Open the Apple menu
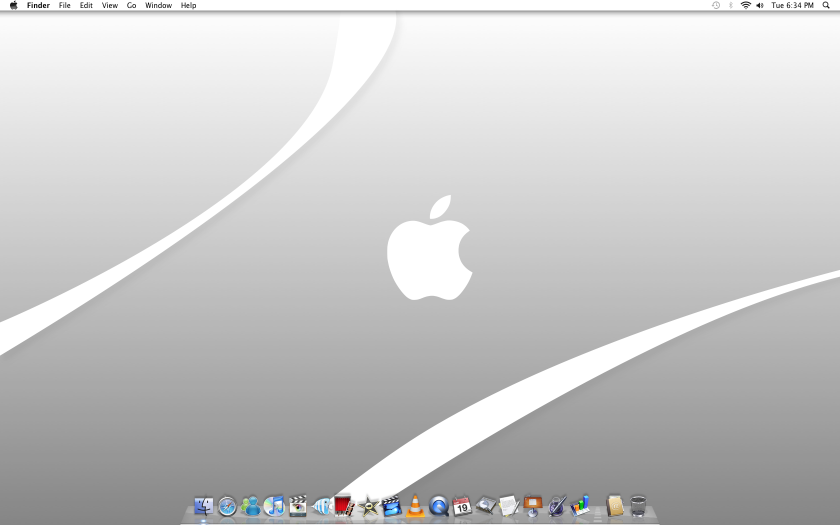The width and height of the screenshot is (840, 525). point(13,5)
